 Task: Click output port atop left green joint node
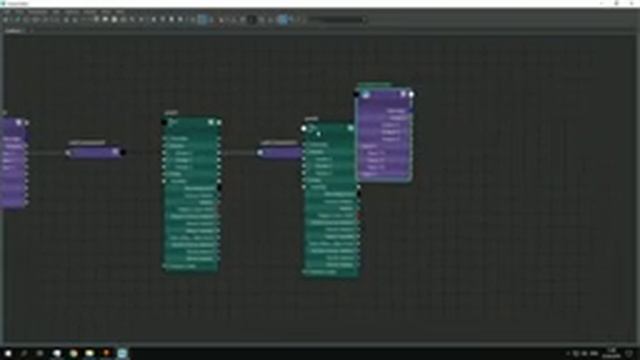tap(219, 122)
